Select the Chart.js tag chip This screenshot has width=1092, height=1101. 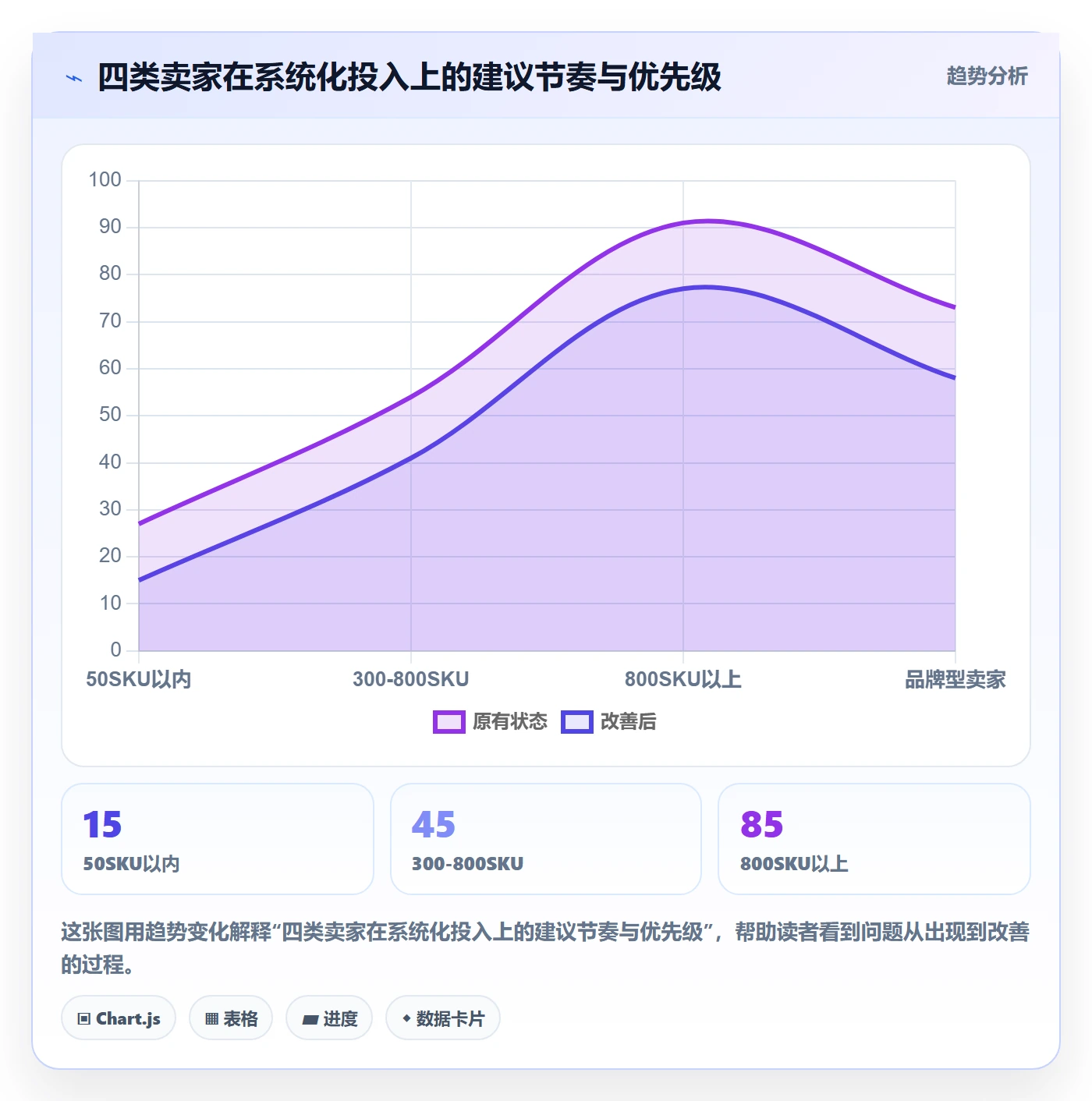(x=119, y=1018)
